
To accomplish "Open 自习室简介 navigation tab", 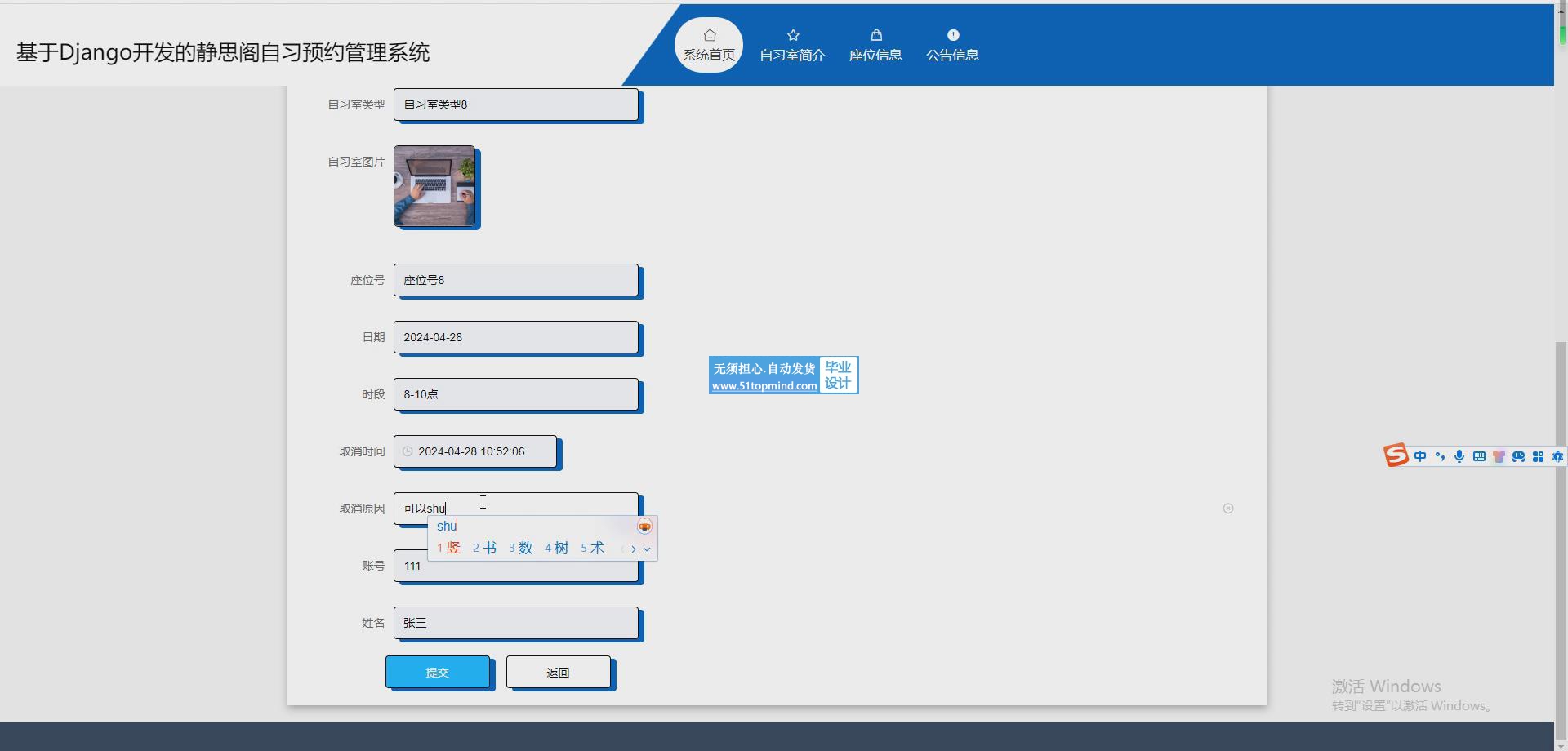I will coord(792,45).
